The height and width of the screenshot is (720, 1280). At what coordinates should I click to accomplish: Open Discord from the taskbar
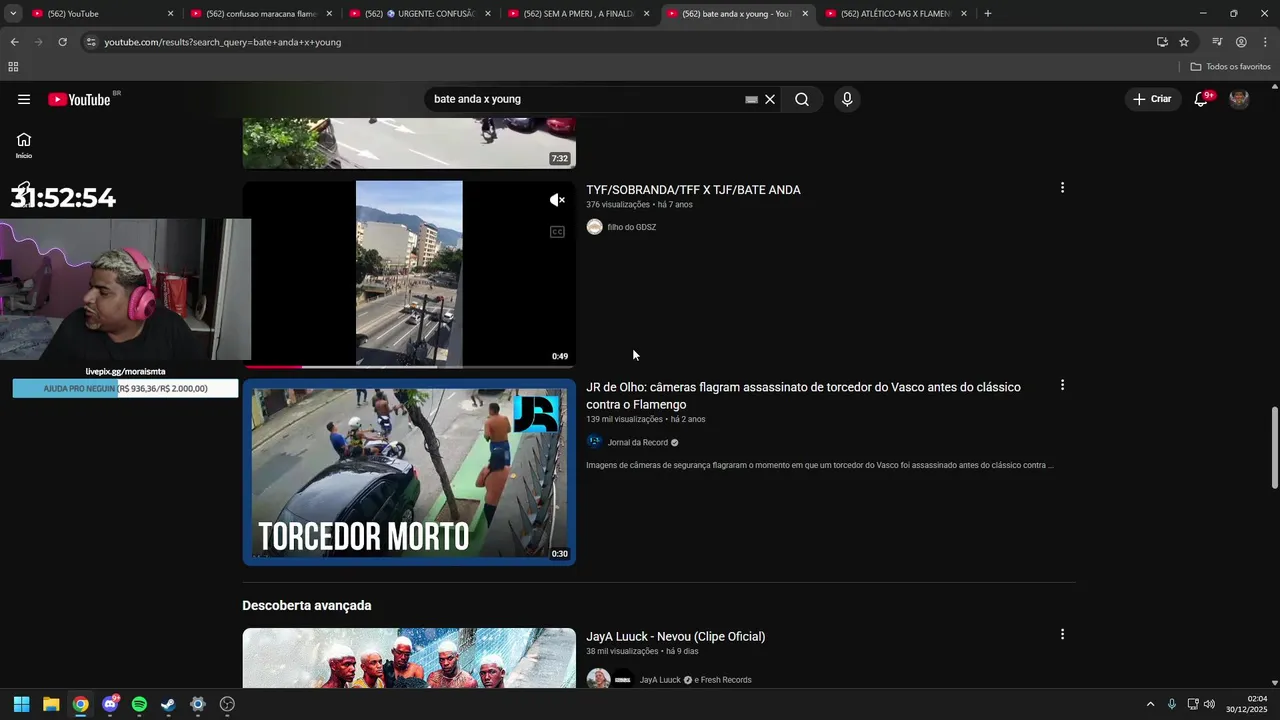point(110,704)
